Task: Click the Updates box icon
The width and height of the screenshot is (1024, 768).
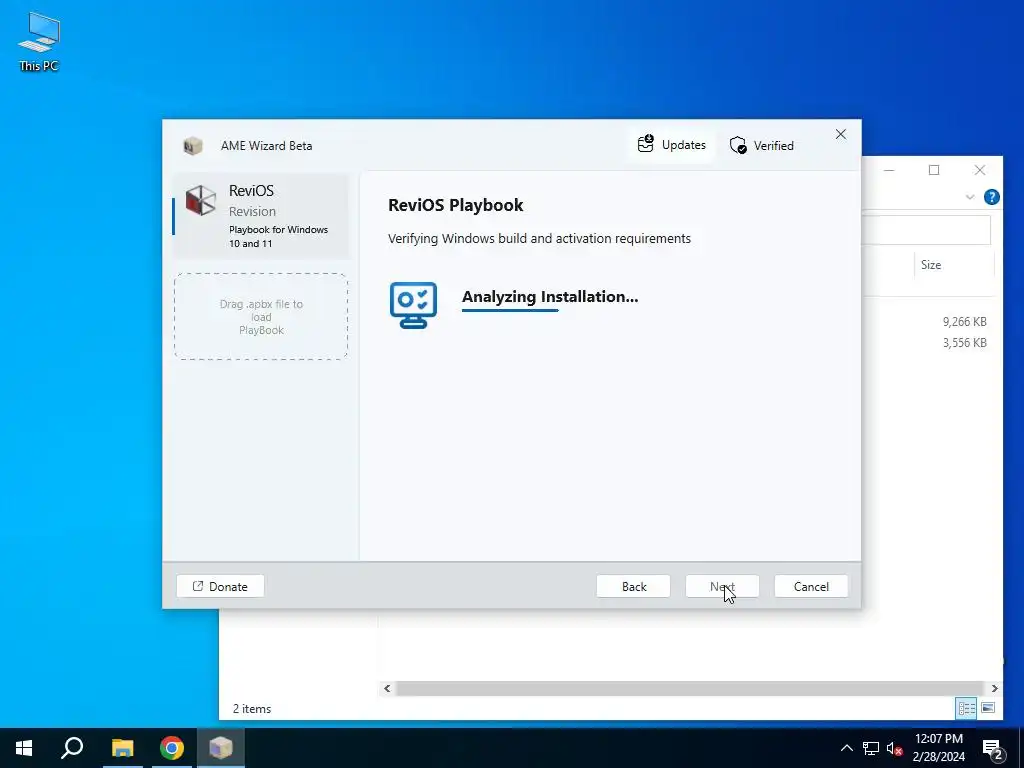Action: (645, 144)
